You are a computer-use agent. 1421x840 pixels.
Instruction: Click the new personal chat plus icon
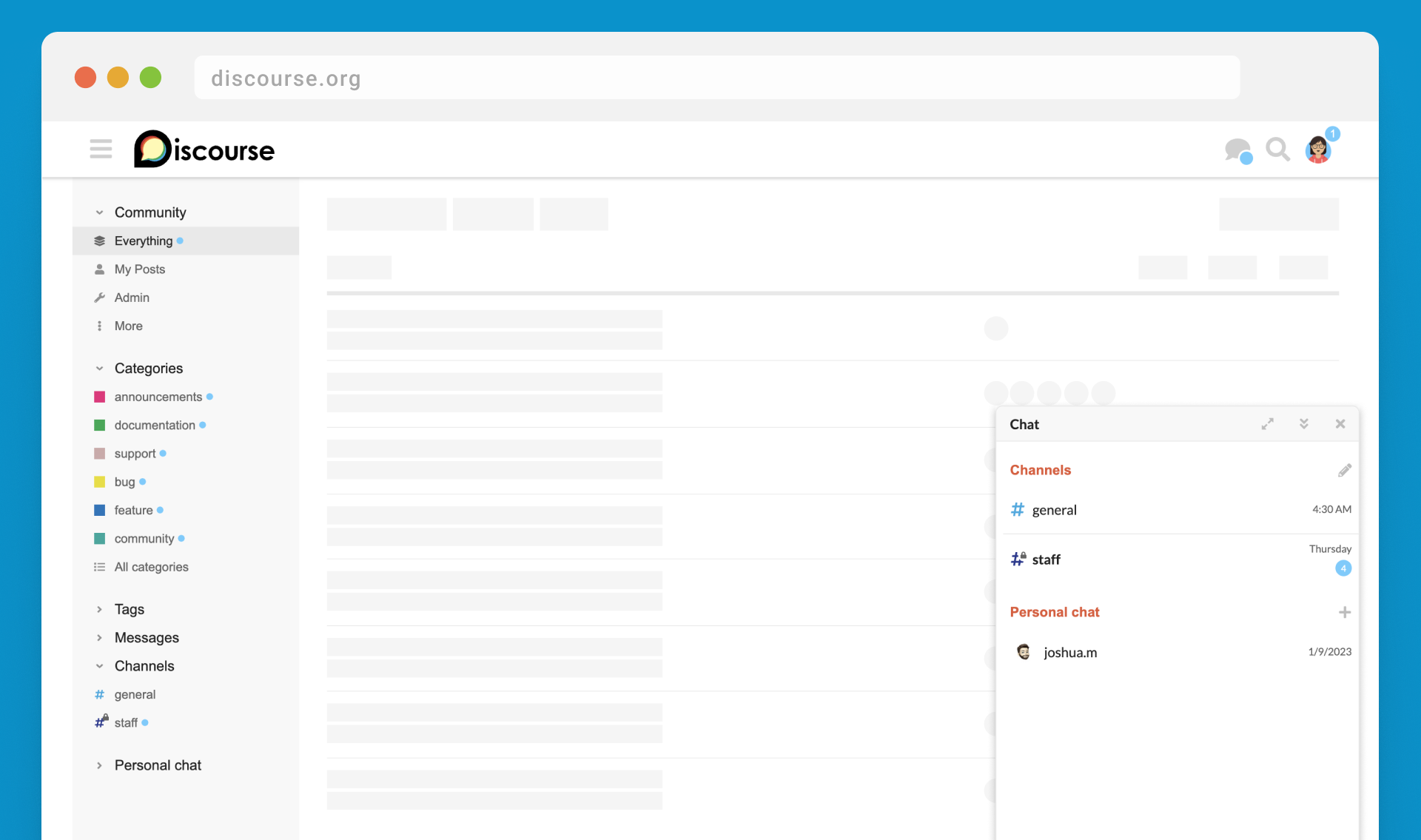click(x=1344, y=612)
